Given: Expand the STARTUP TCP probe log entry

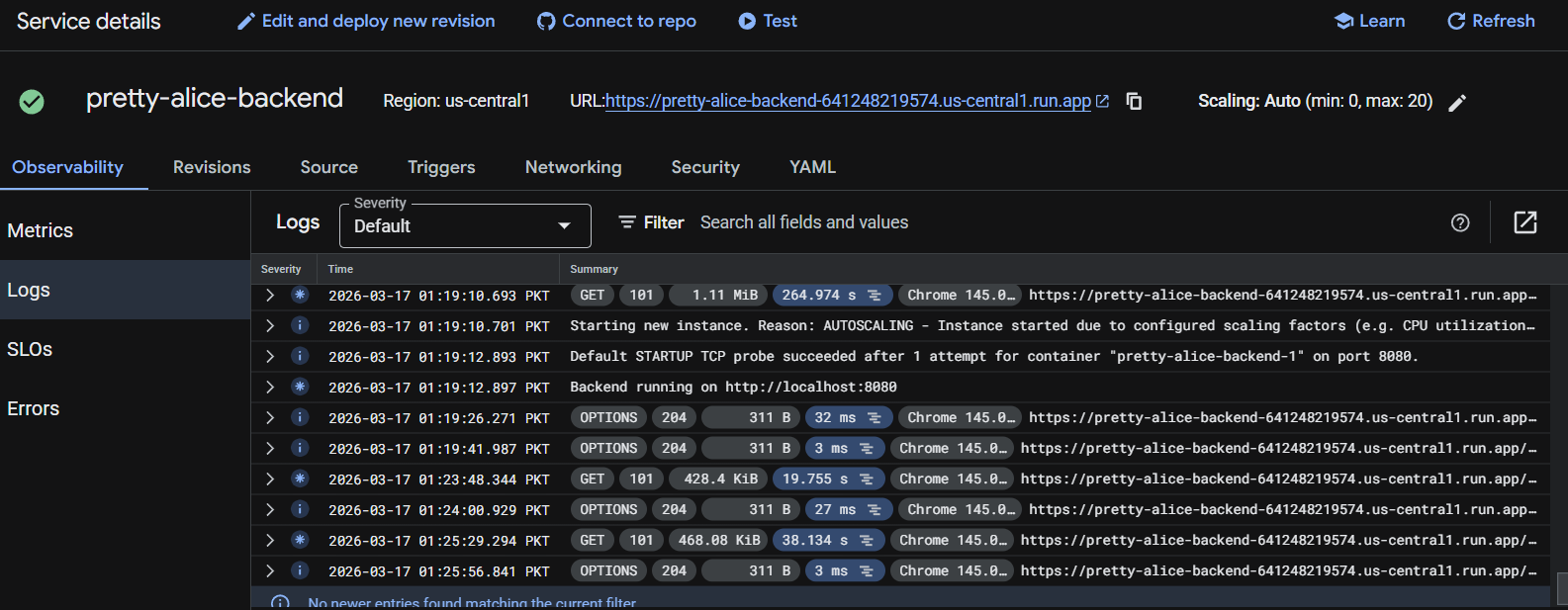Looking at the screenshot, I should pyautogui.click(x=269, y=356).
